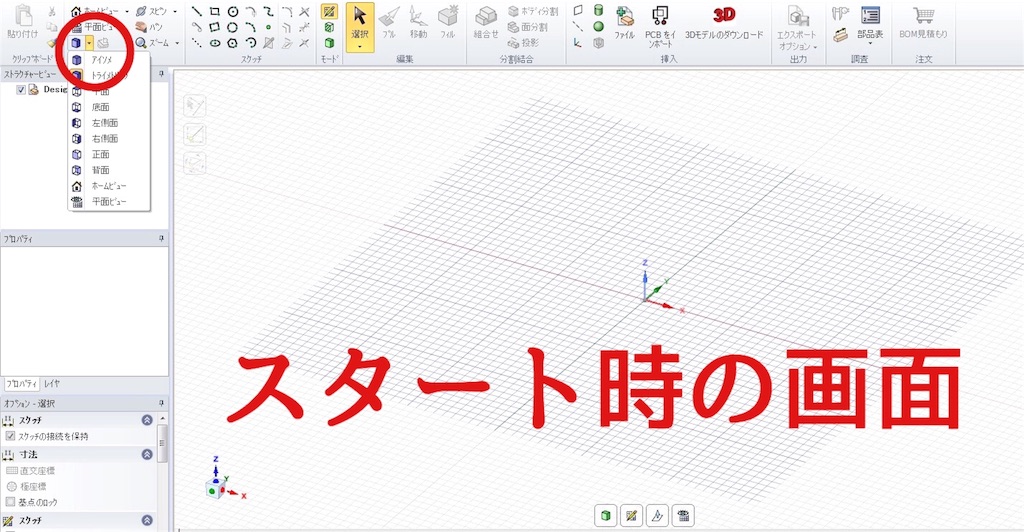
Task: Collapse the 寸法 section
Action: coord(147,454)
